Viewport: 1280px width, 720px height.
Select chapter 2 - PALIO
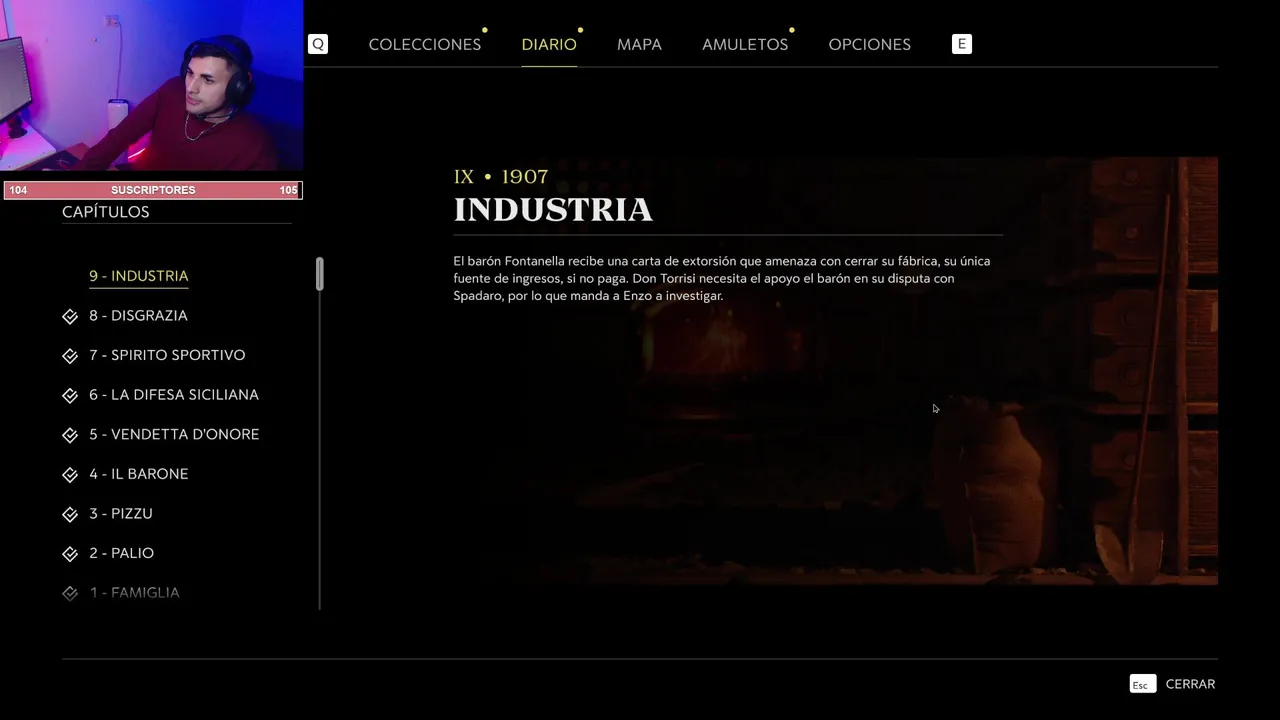coord(121,553)
